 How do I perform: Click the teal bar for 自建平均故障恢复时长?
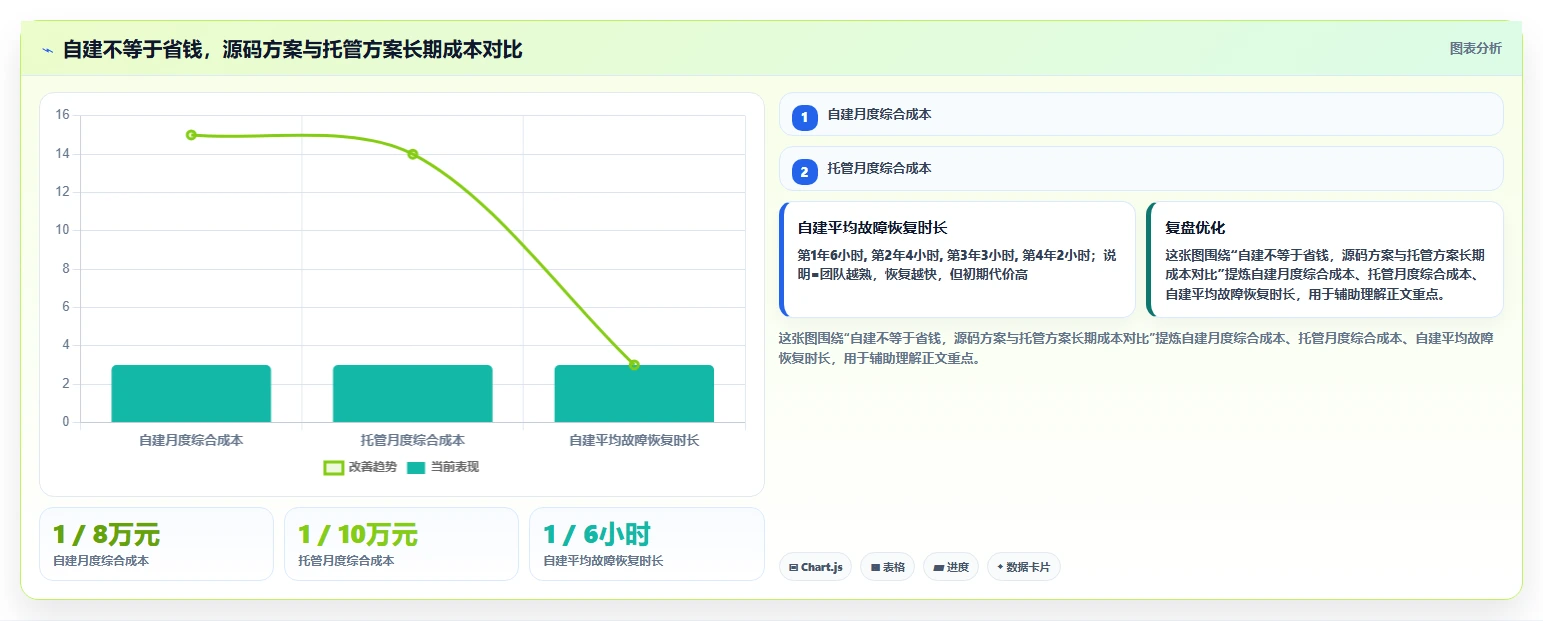click(634, 394)
